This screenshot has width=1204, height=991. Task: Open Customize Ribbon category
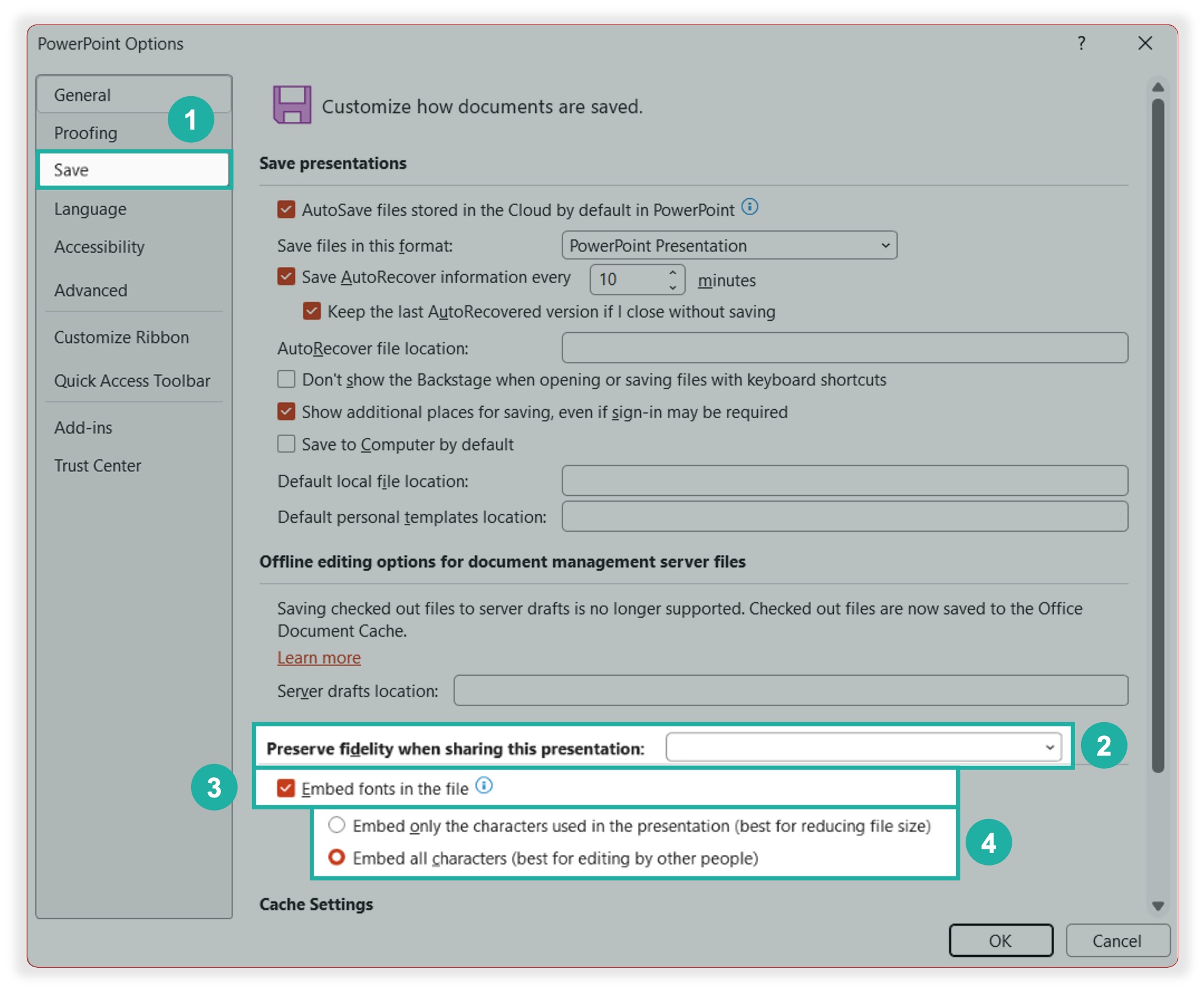point(134,337)
